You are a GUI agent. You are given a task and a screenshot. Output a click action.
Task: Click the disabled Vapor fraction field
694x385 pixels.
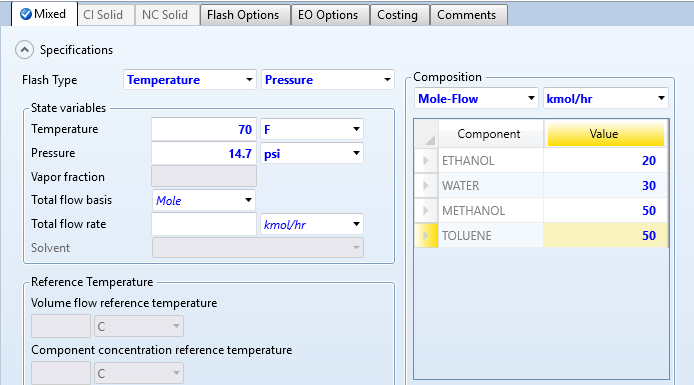(204, 177)
